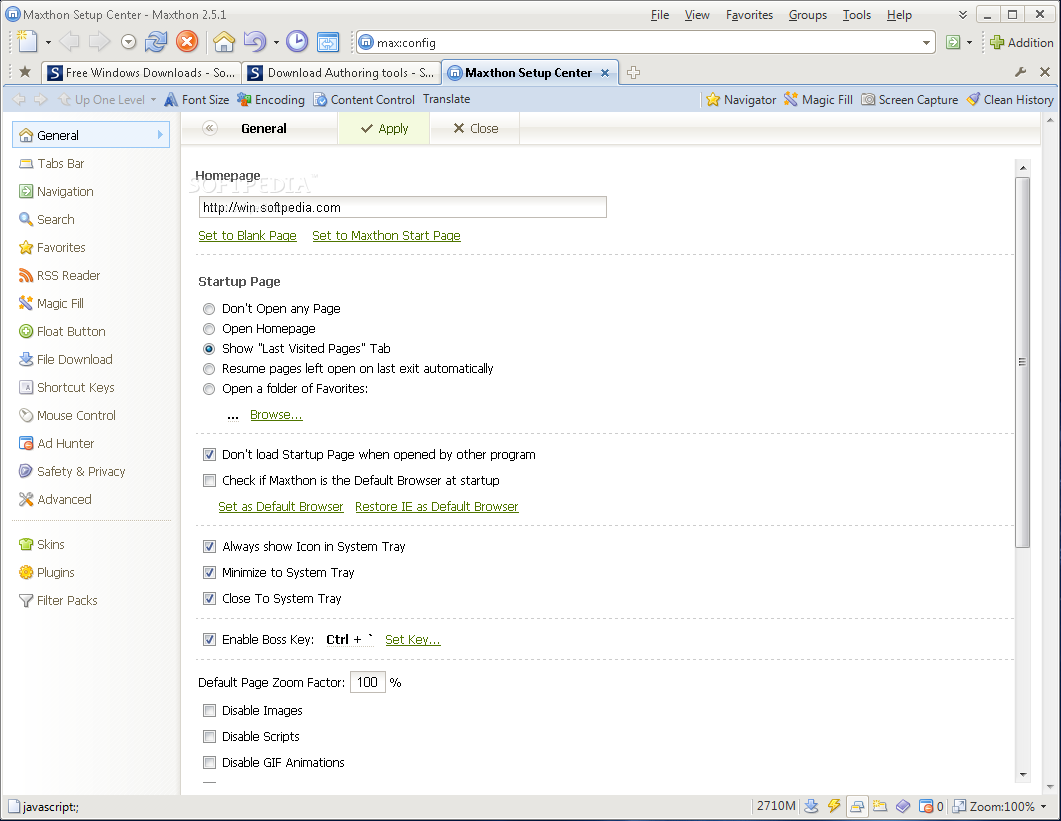
Task: Select Open a folder of Favorites option
Action: pos(209,389)
